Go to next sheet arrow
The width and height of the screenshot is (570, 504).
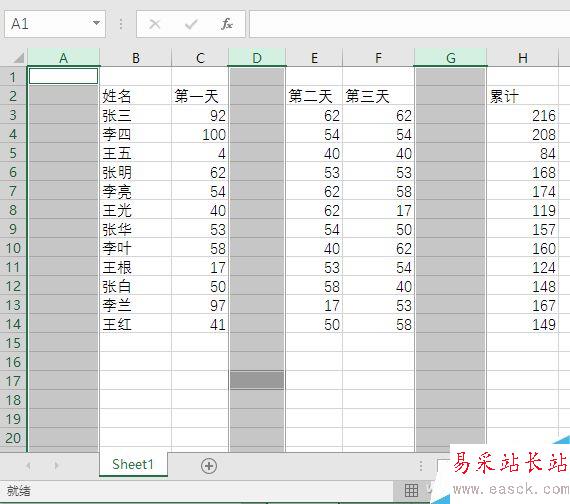pyautogui.click(x=56, y=465)
